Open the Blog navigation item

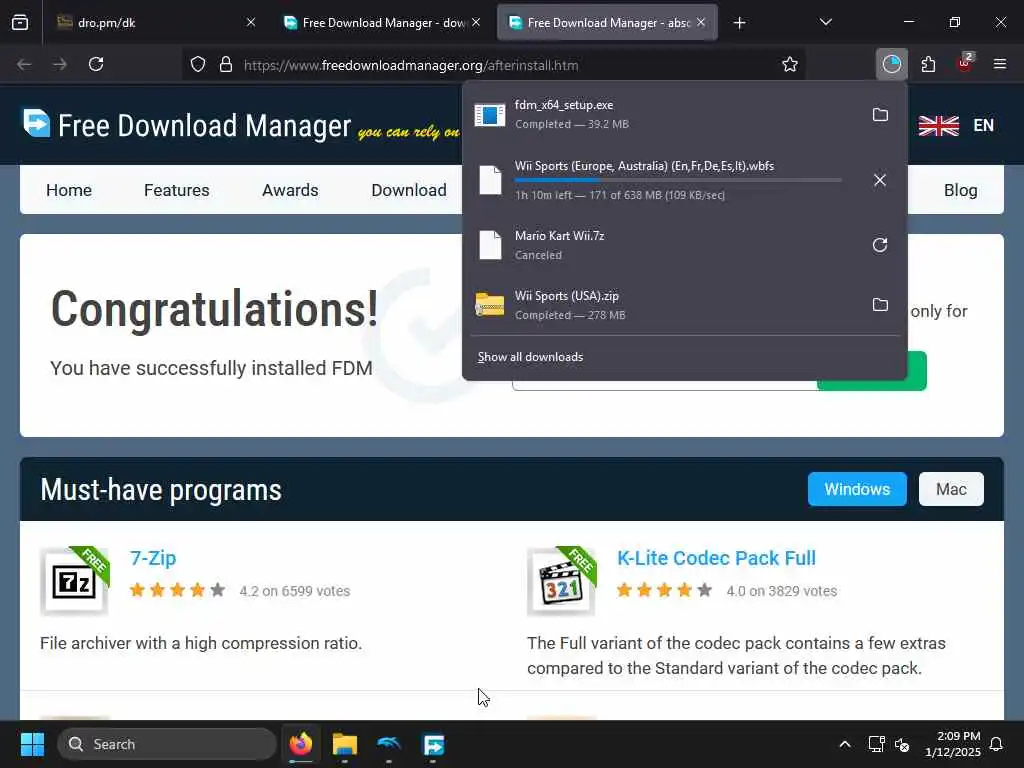click(x=961, y=190)
